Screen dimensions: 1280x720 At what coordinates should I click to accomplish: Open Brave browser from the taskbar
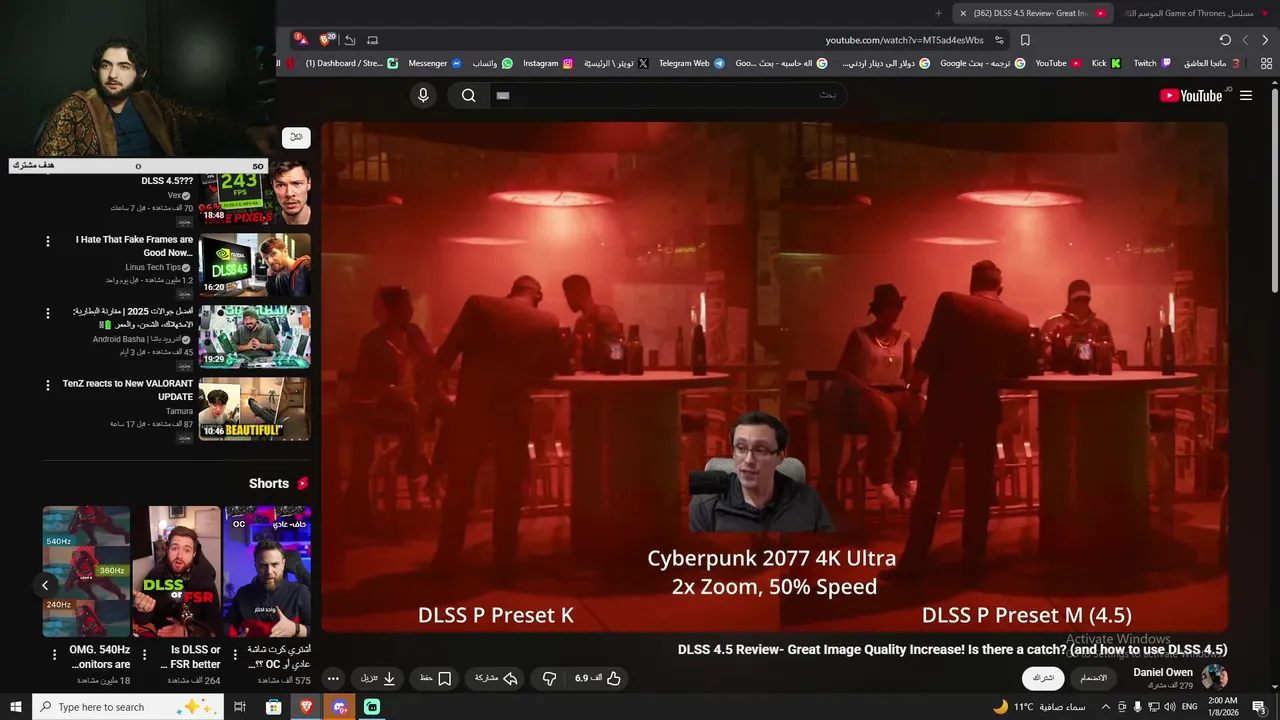(x=306, y=707)
